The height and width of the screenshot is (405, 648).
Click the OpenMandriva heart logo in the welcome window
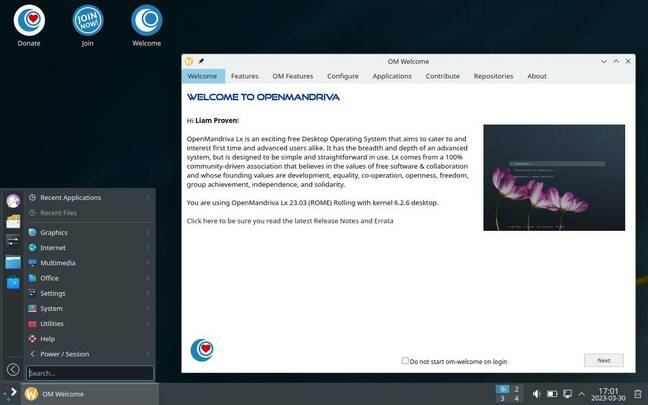(x=202, y=350)
